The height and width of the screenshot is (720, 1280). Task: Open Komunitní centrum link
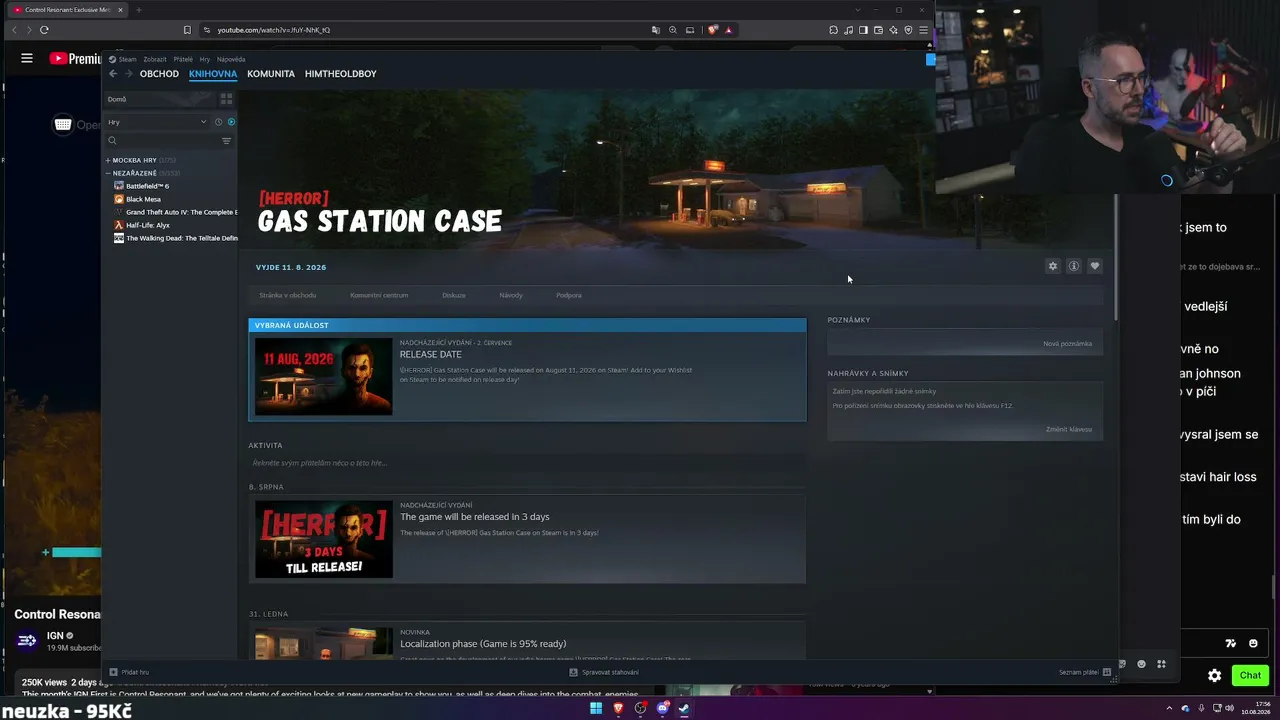pyautogui.click(x=379, y=295)
